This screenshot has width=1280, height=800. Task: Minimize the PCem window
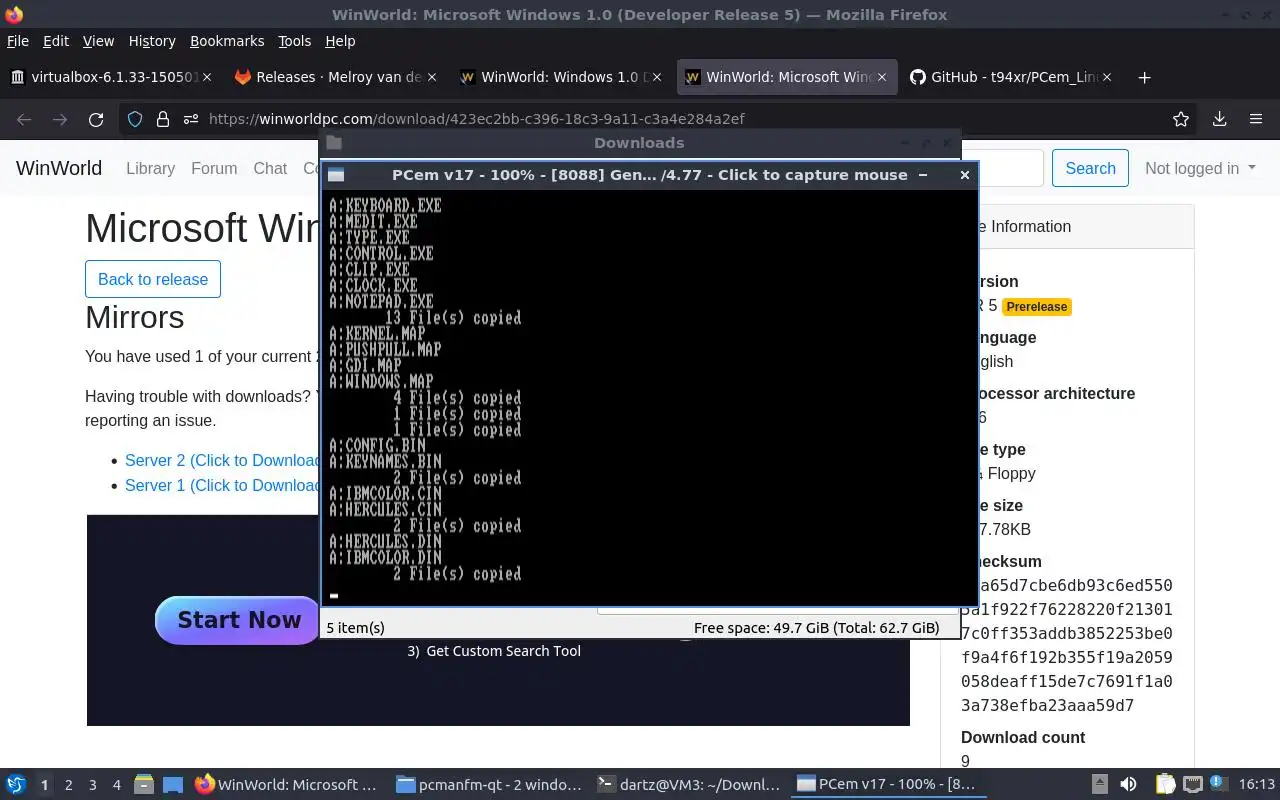pyautogui.click(x=922, y=175)
